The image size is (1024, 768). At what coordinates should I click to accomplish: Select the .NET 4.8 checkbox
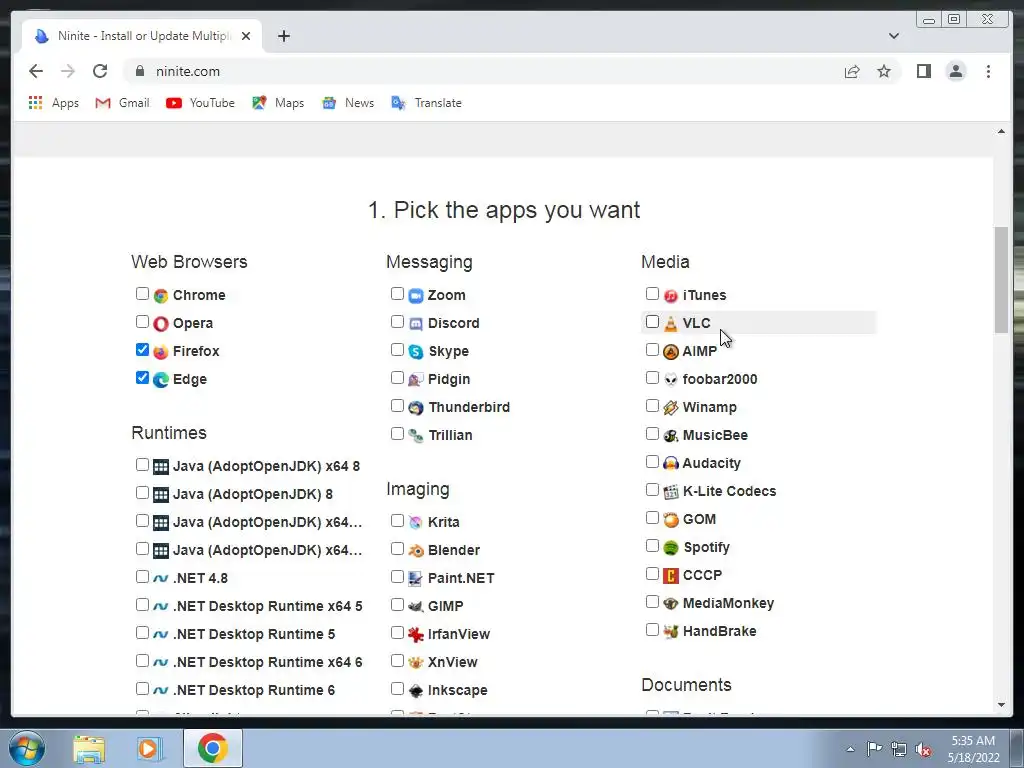tap(142, 577)
